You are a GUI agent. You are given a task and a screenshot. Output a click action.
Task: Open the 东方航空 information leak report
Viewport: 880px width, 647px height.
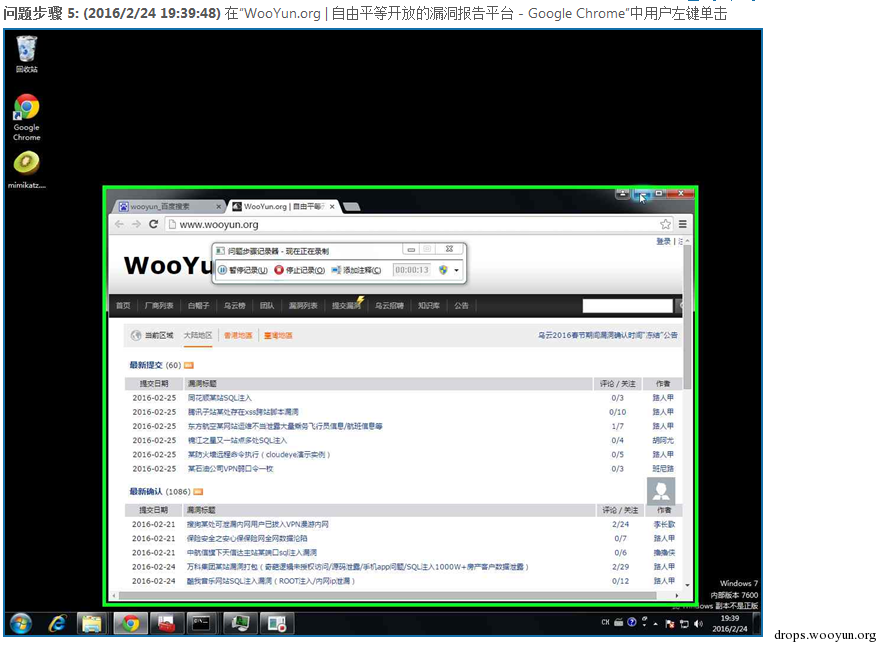pos(285,426)
